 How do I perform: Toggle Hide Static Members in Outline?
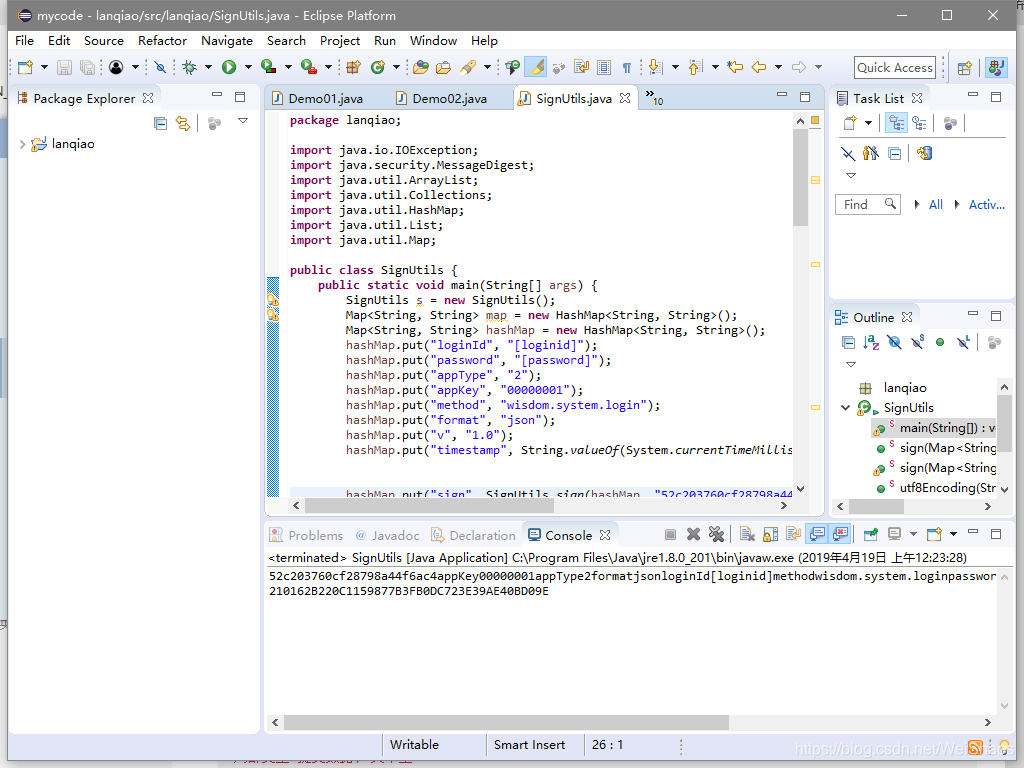click(x=918, y=342)
